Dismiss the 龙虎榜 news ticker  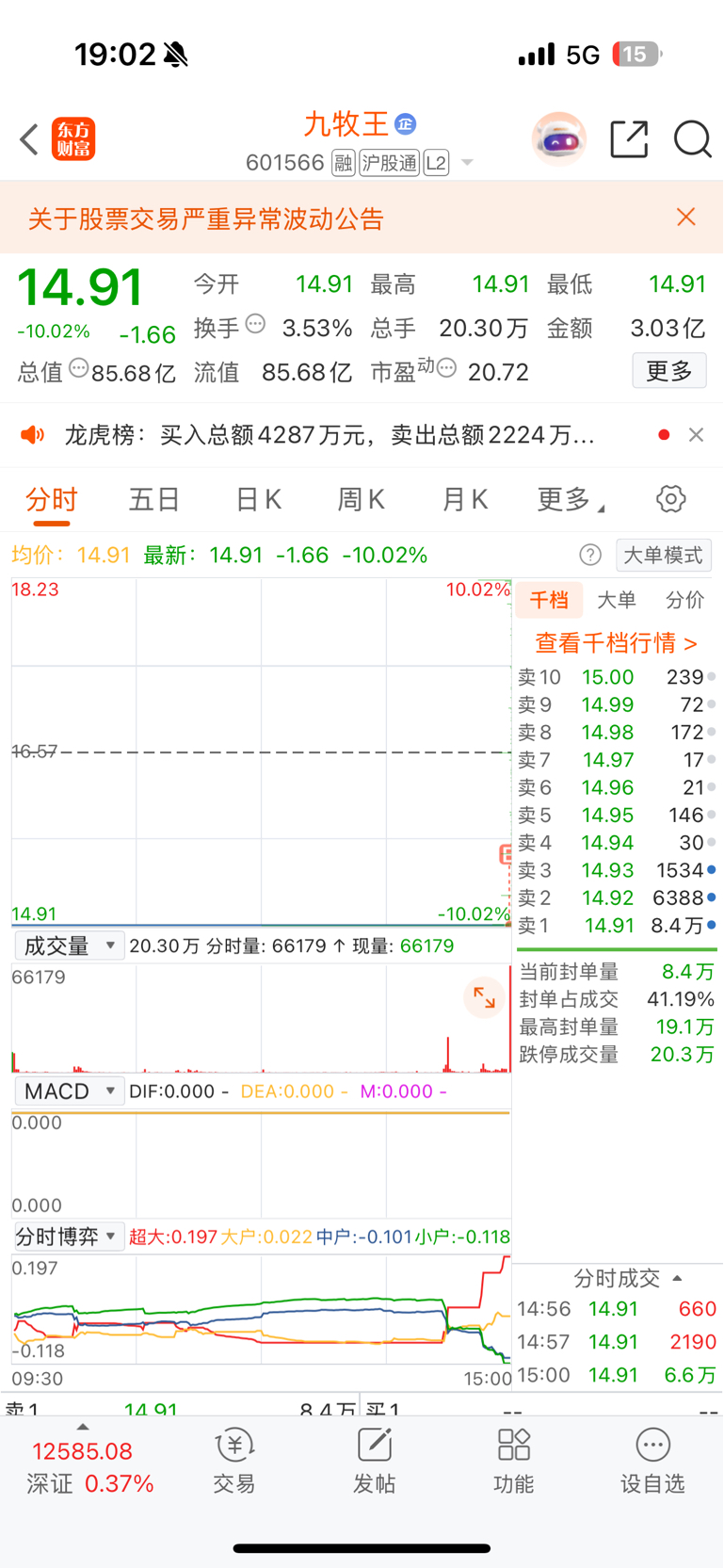click(697, 435)
